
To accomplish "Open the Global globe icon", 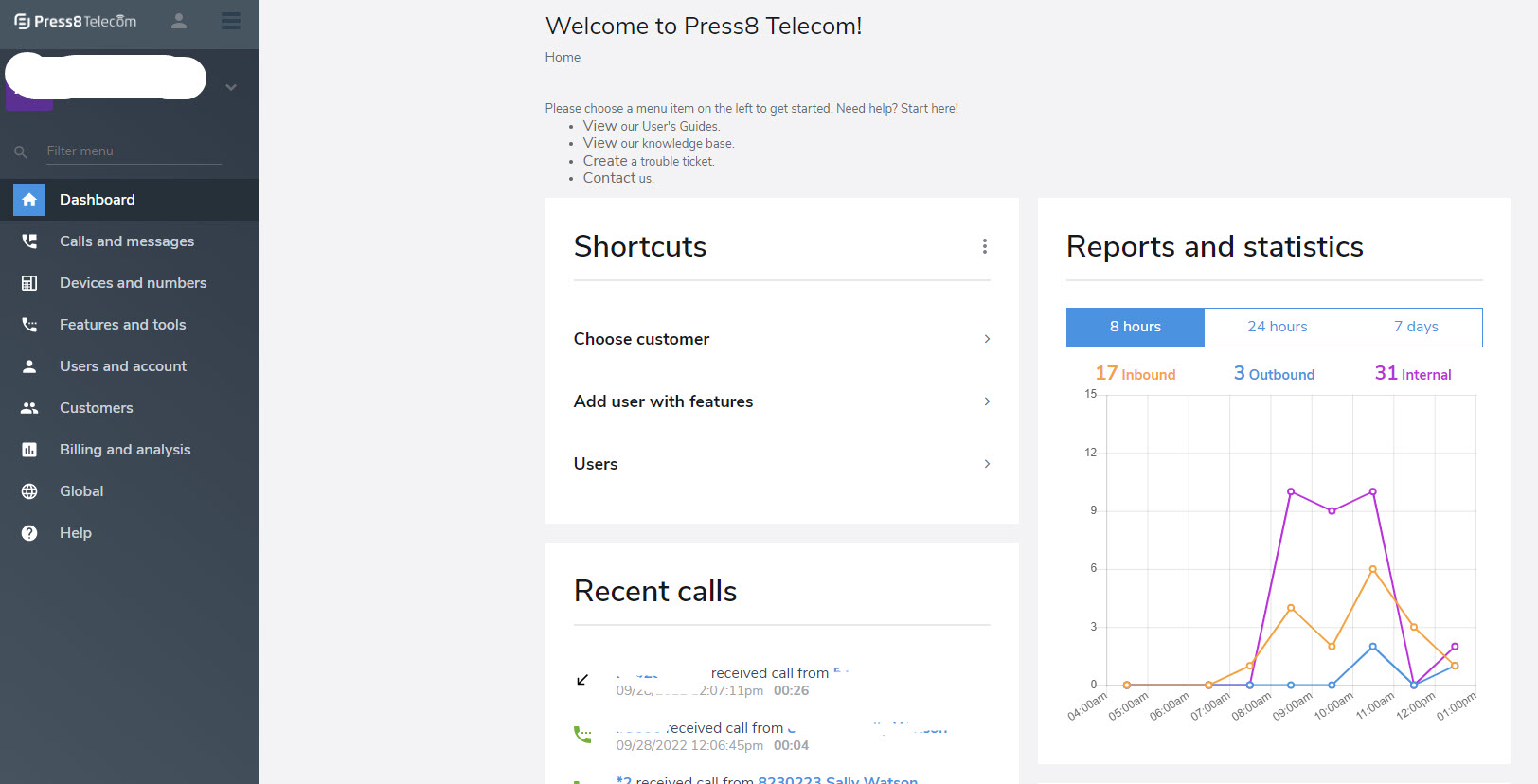I will click(x=29, y=491).
